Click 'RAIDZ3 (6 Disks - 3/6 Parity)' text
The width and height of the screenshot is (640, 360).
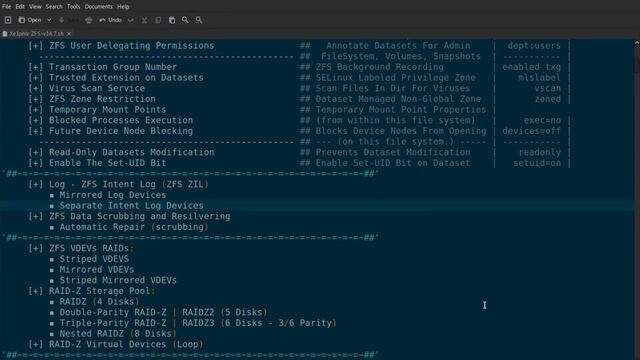click(x=260, y=322)
